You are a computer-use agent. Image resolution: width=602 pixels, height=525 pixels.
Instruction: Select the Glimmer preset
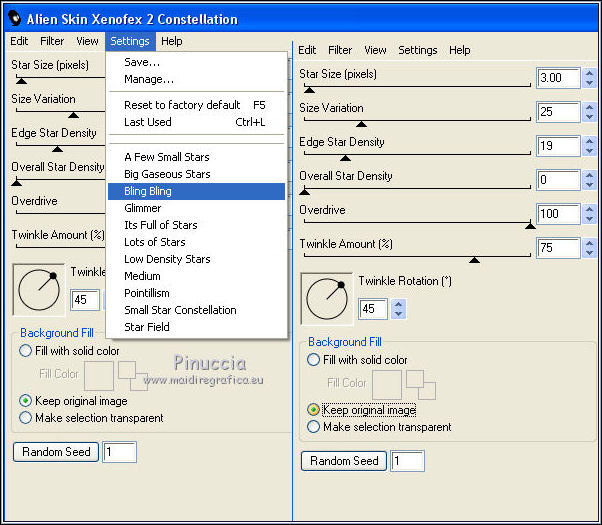(x=197, y=208)
